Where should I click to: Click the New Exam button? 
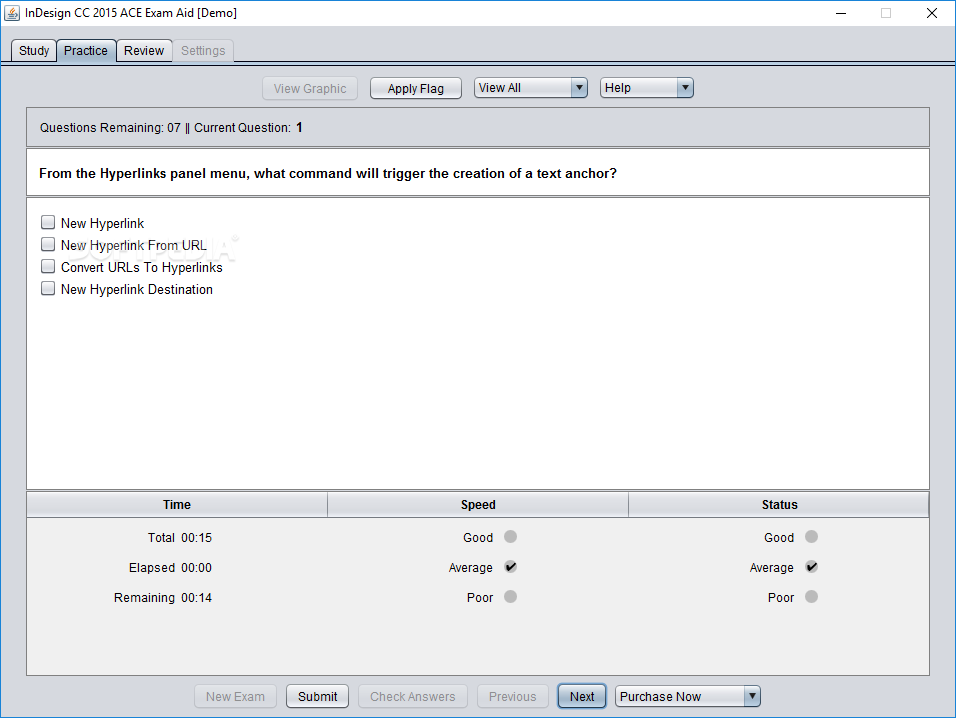[x=235, y=696]
